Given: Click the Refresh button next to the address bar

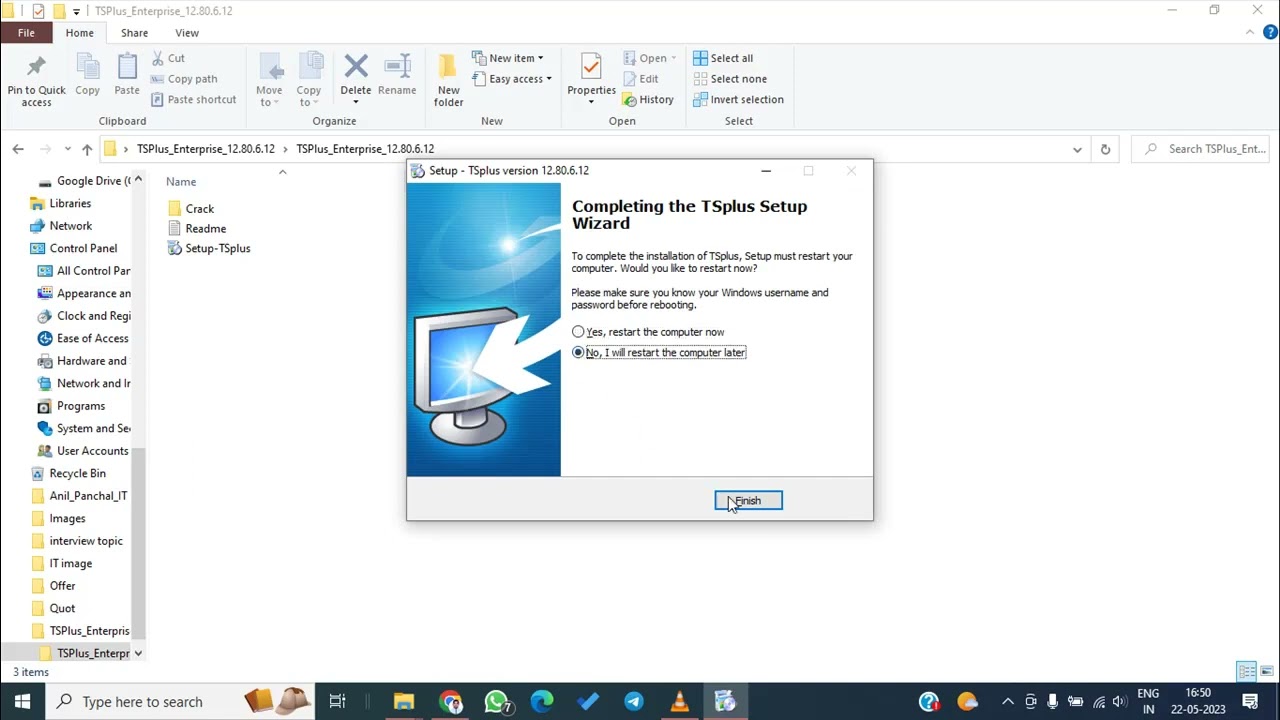Looking at the screenshot, I should (1105, 149).
